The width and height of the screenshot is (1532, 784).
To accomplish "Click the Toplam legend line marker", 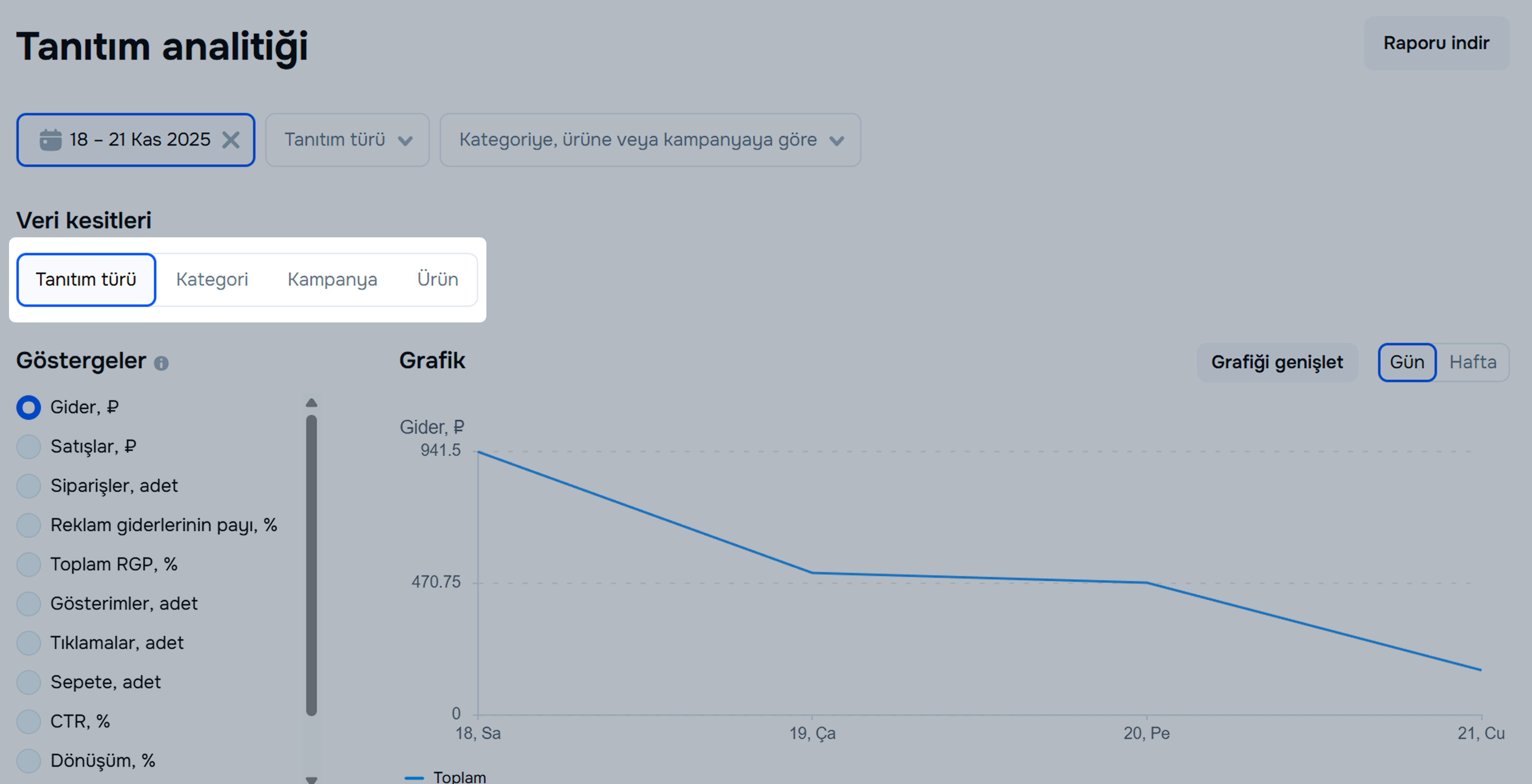I will 414,777.
